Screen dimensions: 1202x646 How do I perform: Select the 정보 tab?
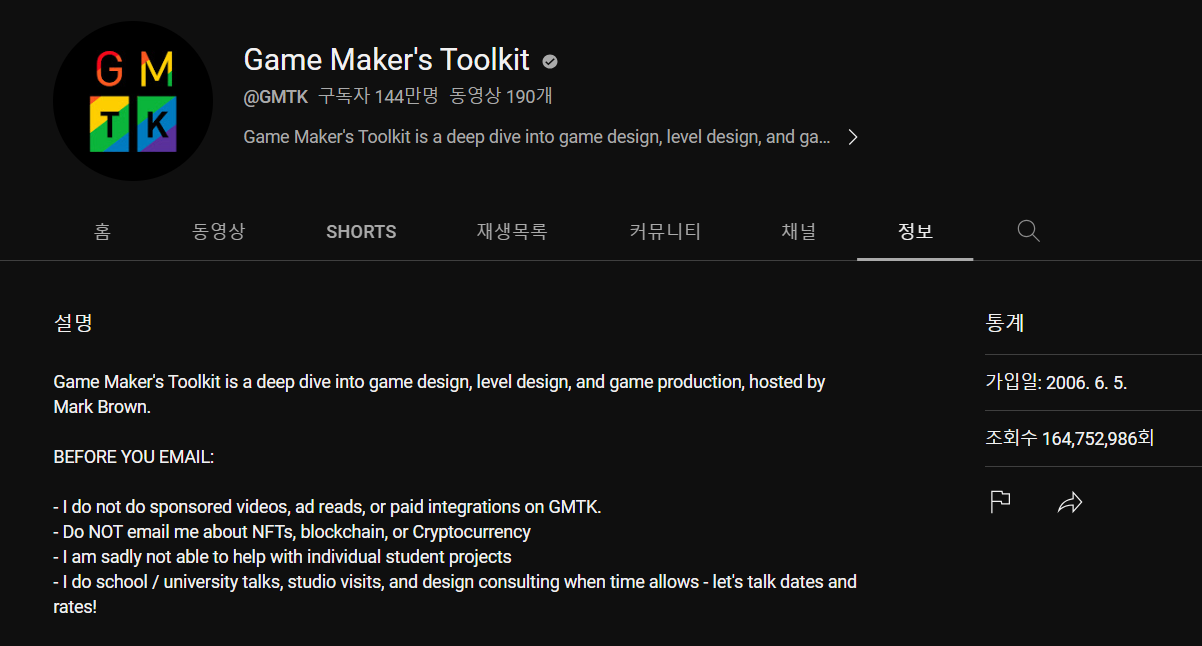point(915,231)
